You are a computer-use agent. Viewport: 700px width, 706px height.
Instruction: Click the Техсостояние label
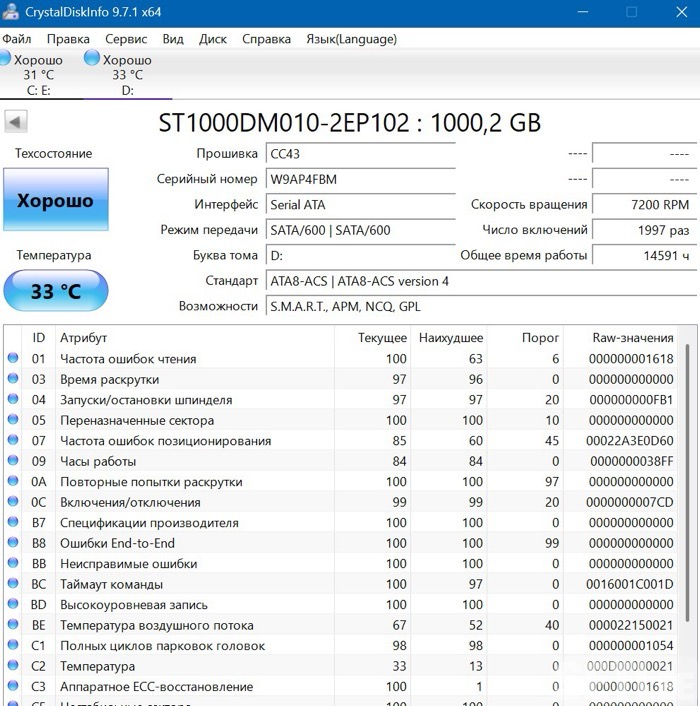tap(54, 154)
